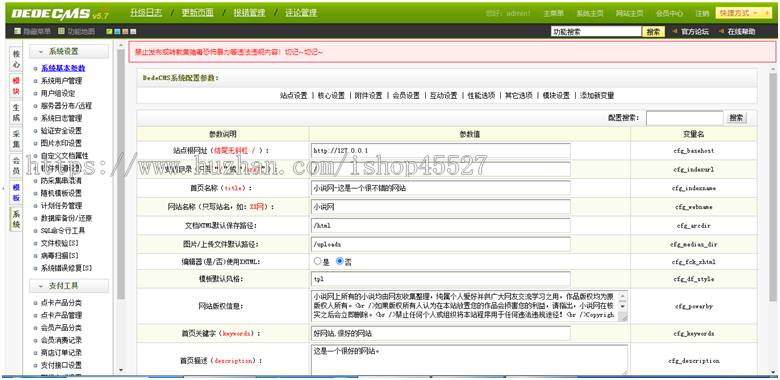Click the 首页关键字 keywords input field
The width and height of the screenshot is (780, 380).
pos(441,333)
